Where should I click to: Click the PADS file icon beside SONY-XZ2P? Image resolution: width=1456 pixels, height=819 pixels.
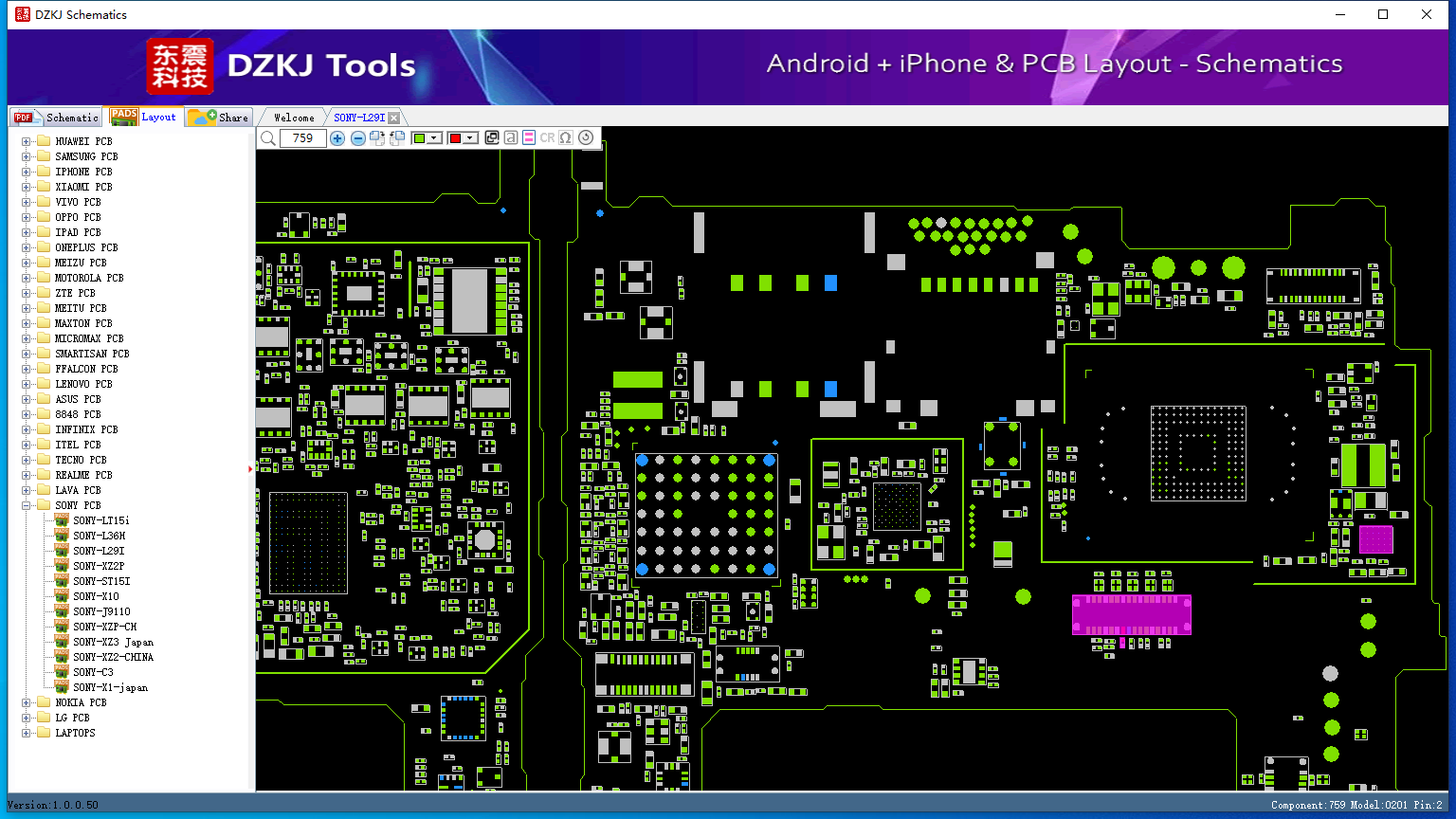62,566
